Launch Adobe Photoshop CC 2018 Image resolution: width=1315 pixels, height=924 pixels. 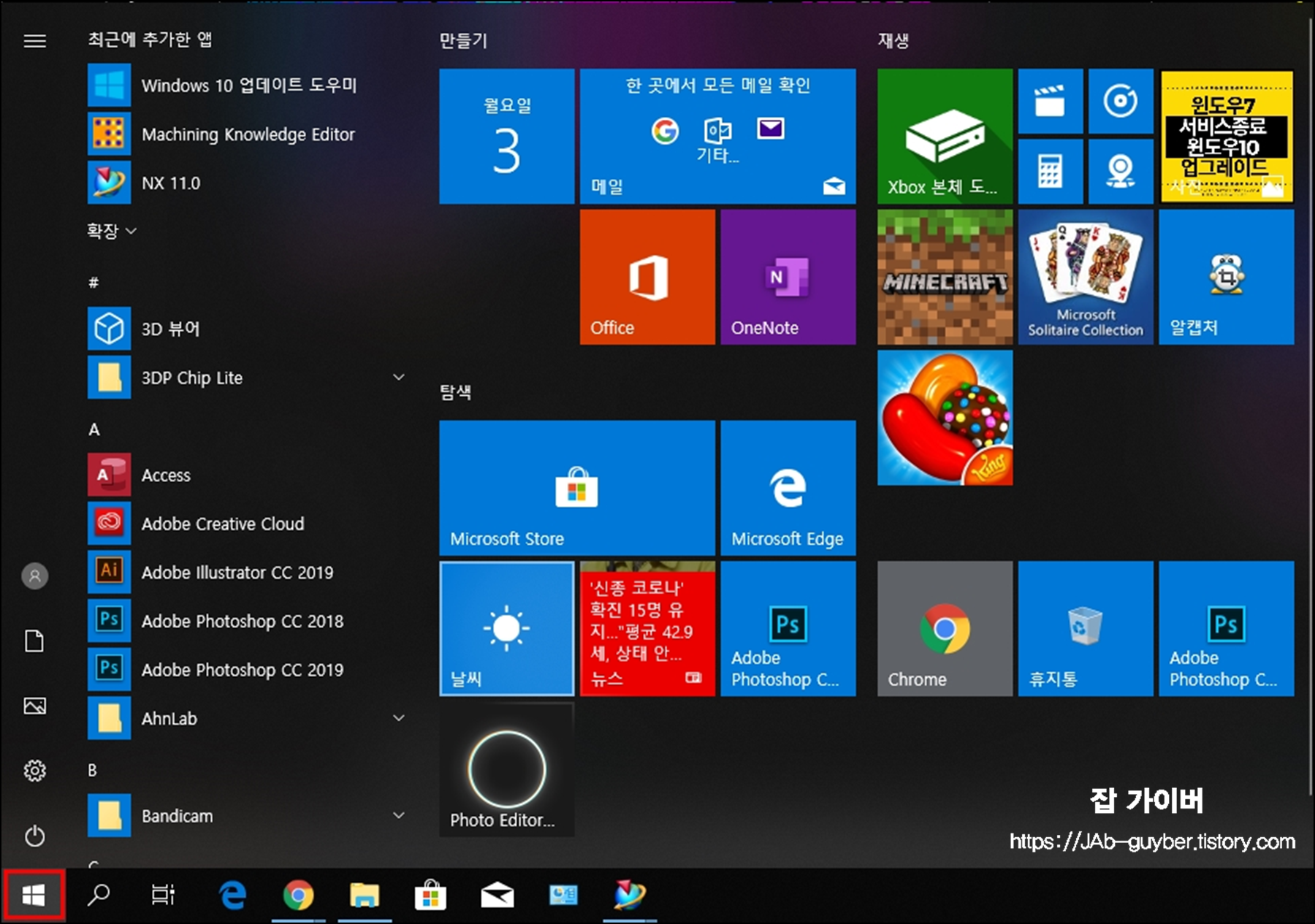point(248,621)
